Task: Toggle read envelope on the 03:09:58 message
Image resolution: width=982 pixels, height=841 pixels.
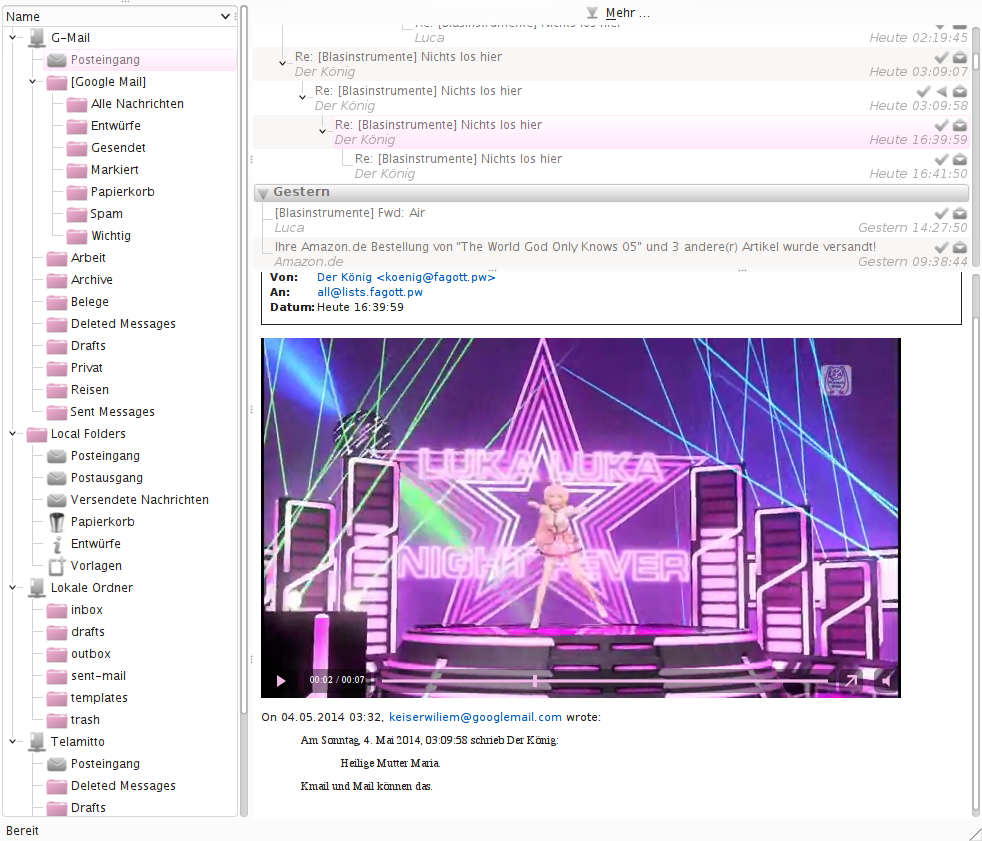Action: [x=959, y=91]
